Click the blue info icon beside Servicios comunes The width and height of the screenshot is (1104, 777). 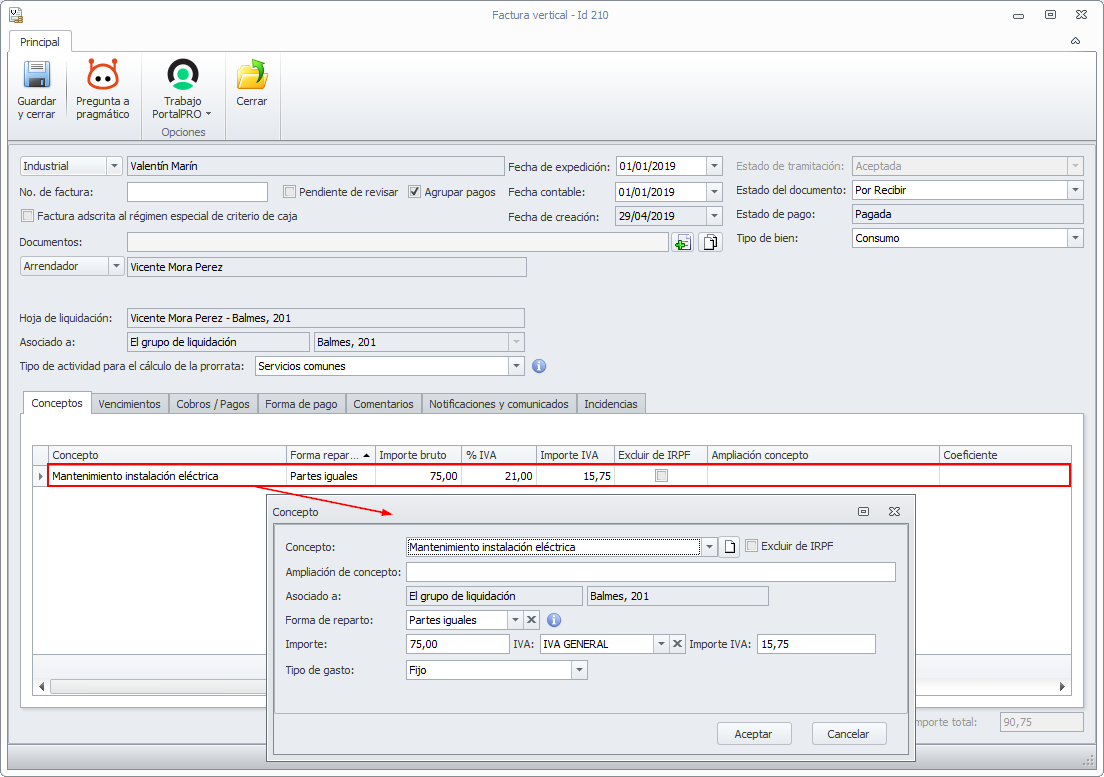(x=539, y=366)
